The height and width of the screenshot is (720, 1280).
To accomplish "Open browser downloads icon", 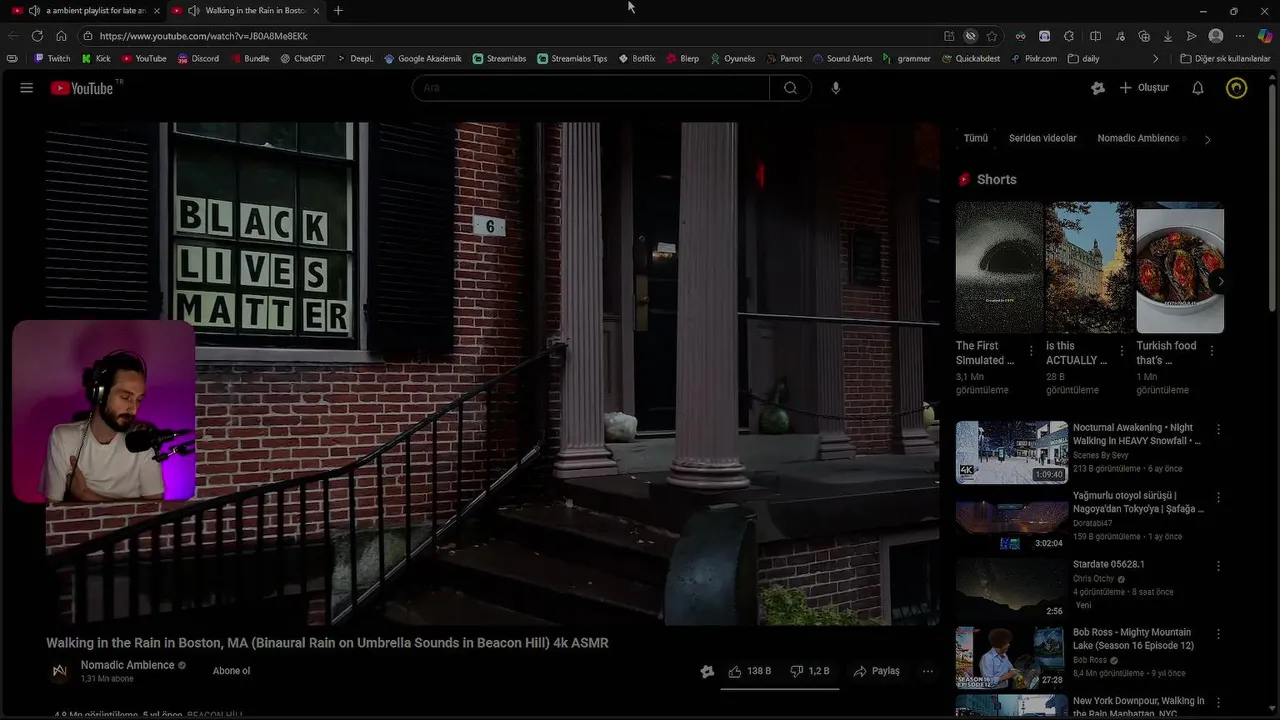I will click(x=1168, y=36).
